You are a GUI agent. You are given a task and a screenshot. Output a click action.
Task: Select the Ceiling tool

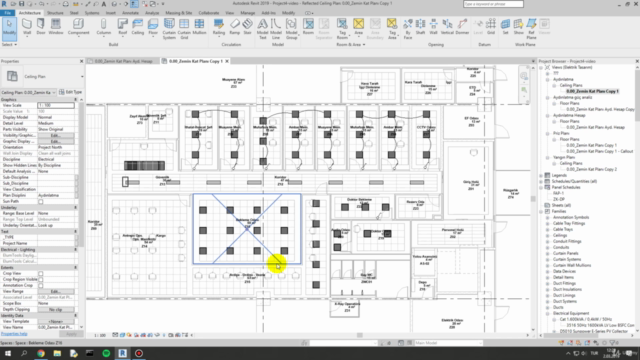pos(138,27)
